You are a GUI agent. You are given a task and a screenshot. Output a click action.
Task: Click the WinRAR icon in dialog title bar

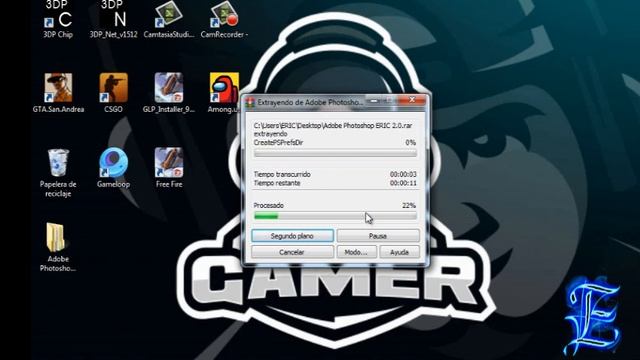[250, 102]
